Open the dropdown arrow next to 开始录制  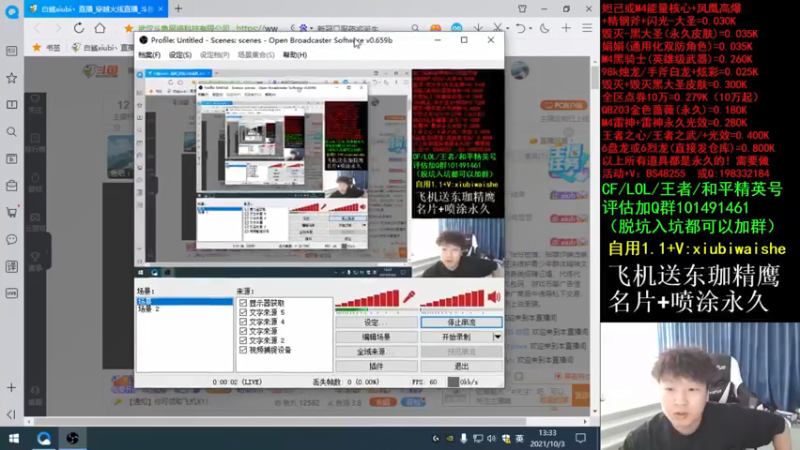click(x=497, y=337)
